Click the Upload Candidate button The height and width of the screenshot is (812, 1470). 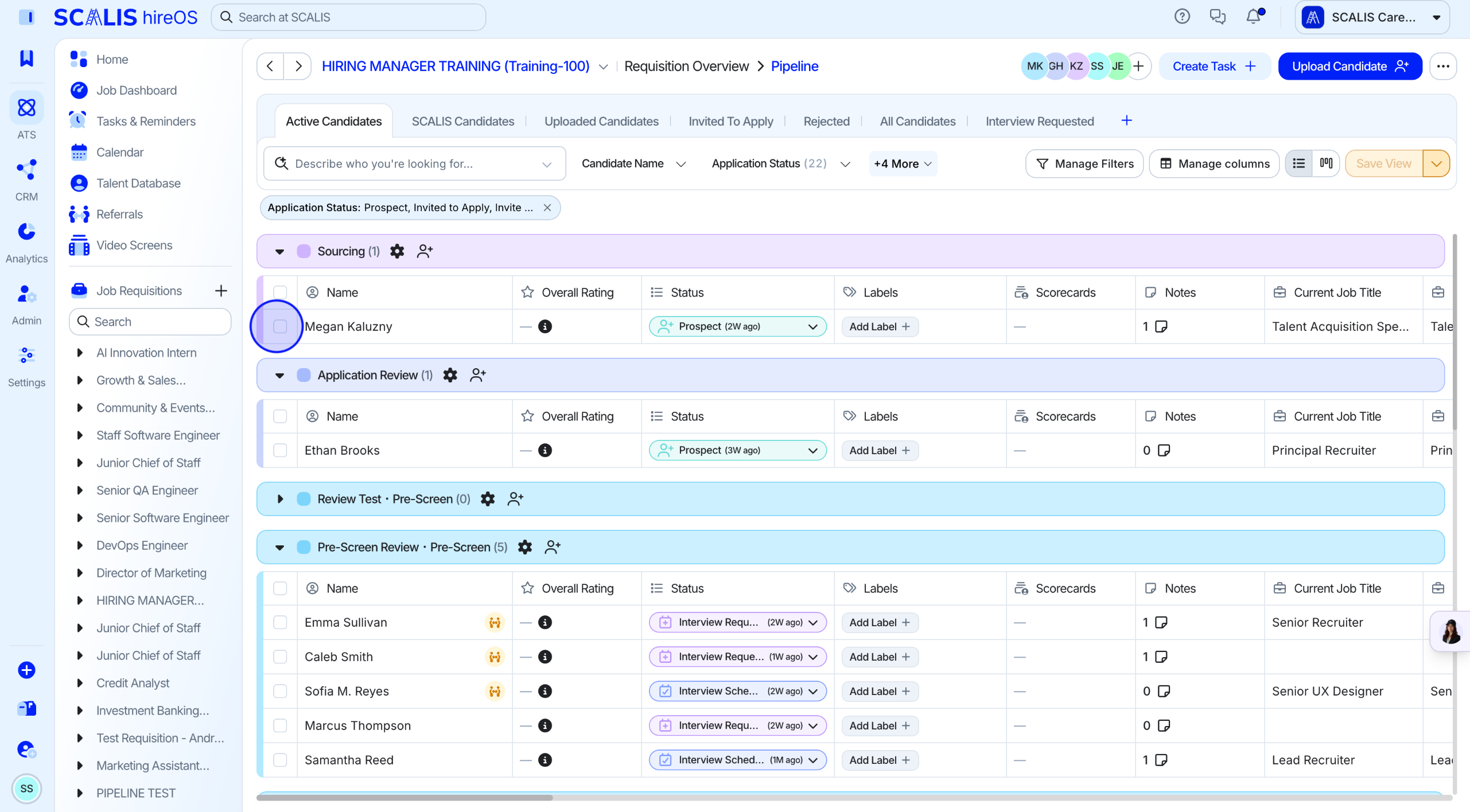(1350, 66)
